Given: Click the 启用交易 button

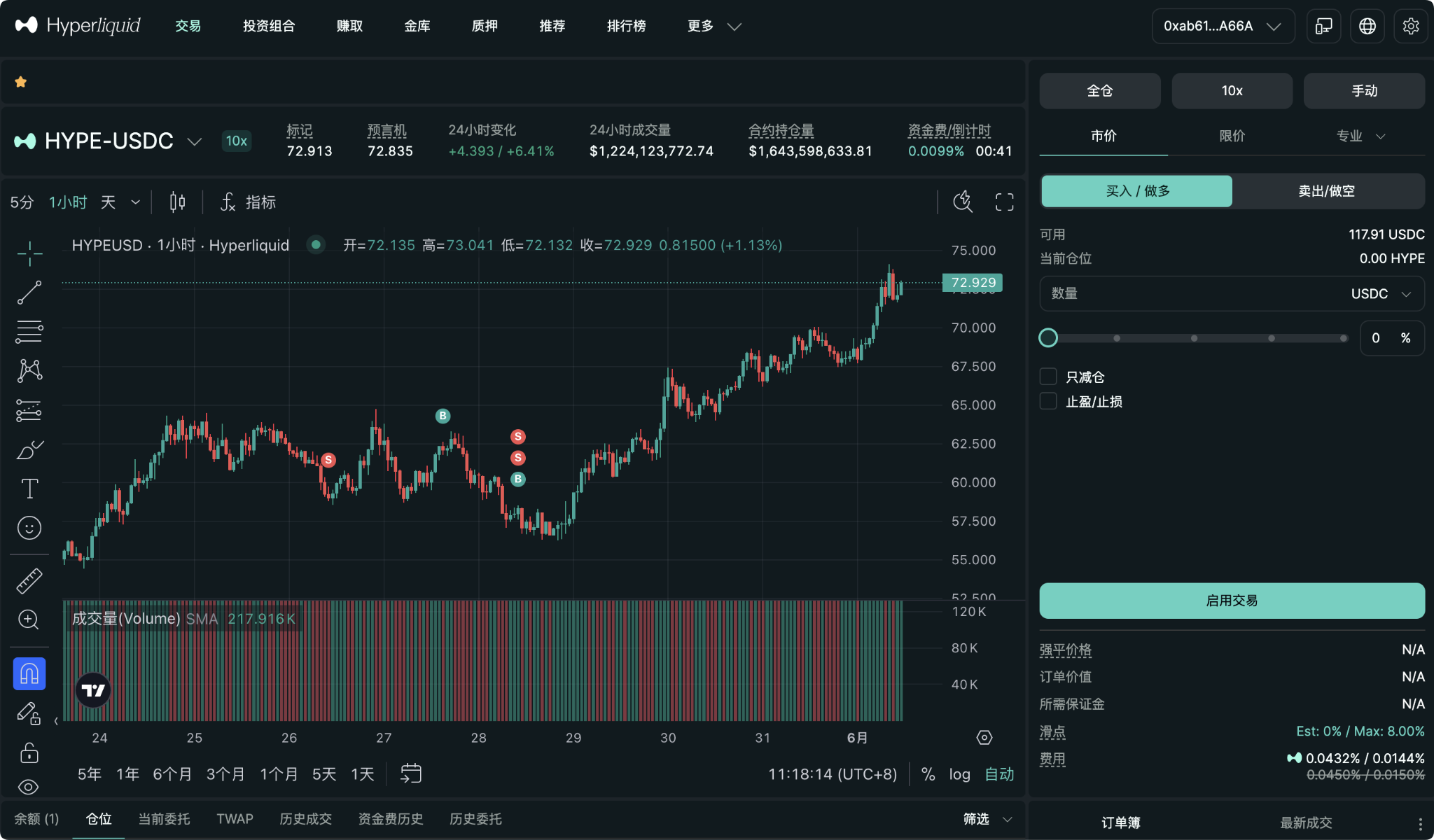Looking at the screenshot, I should click(1232, 601).
